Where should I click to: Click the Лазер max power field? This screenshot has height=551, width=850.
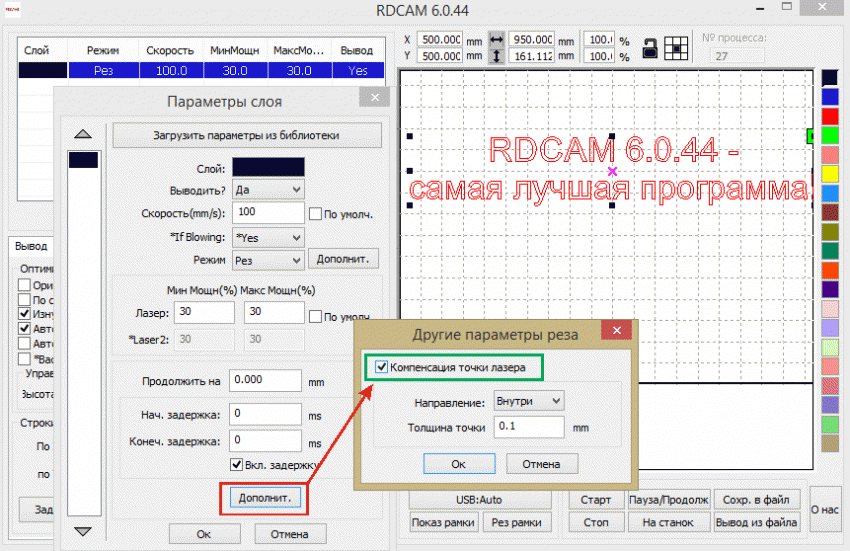(274, 312)
